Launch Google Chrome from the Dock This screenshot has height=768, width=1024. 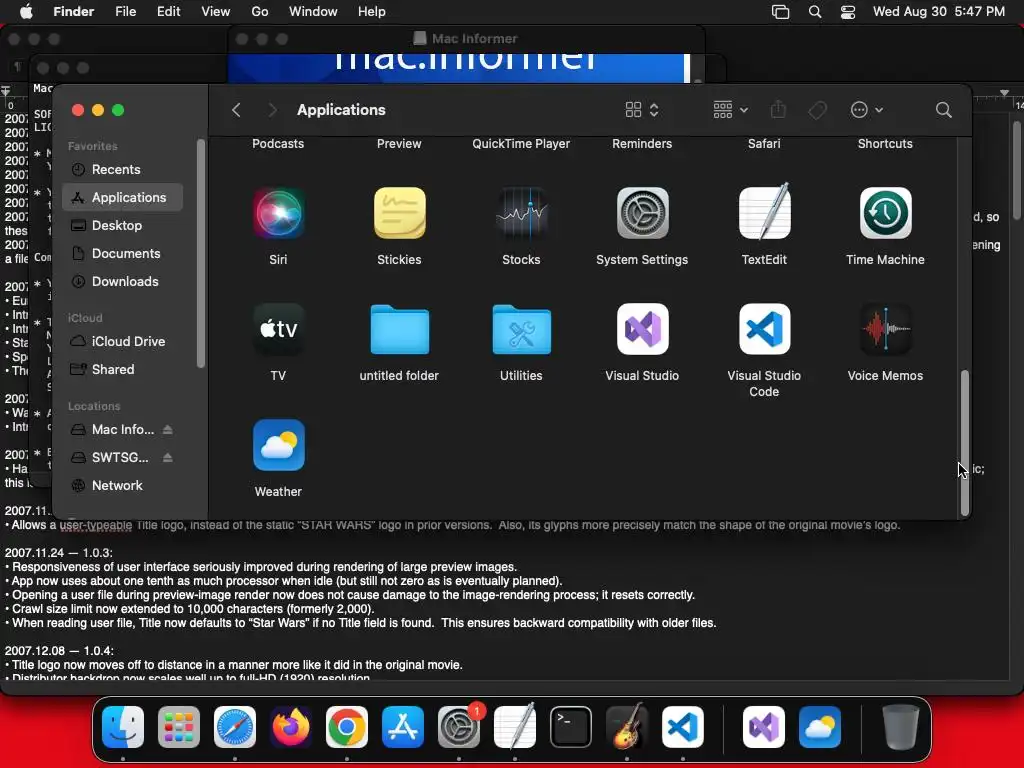click(x=347, y=727)
